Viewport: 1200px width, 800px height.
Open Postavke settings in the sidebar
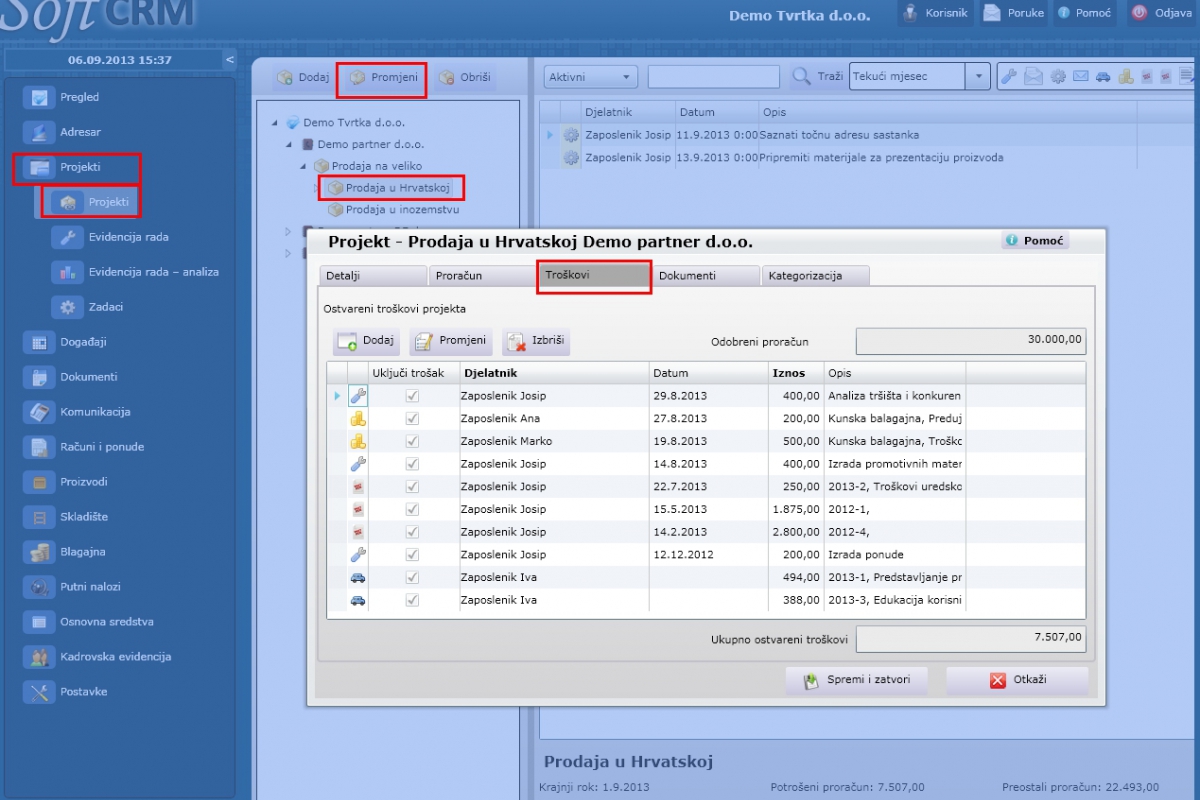coord(83,692)
